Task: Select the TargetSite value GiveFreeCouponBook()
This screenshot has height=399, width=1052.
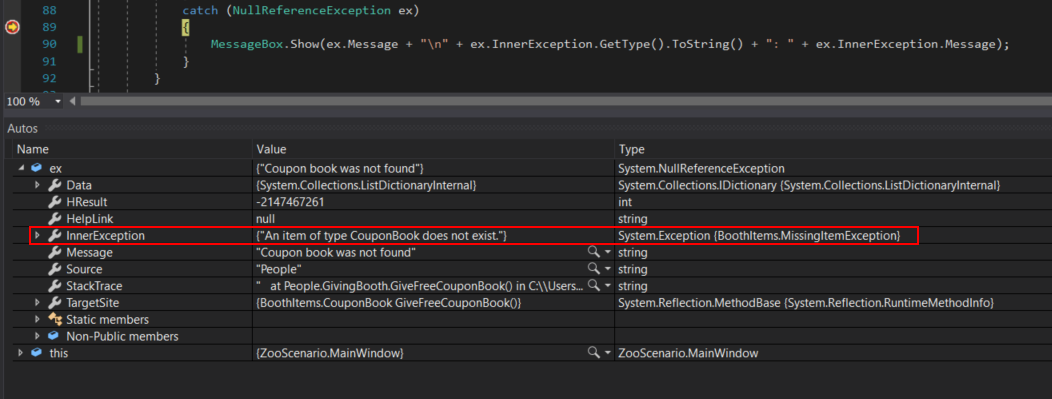Action: tap(389, 303)
